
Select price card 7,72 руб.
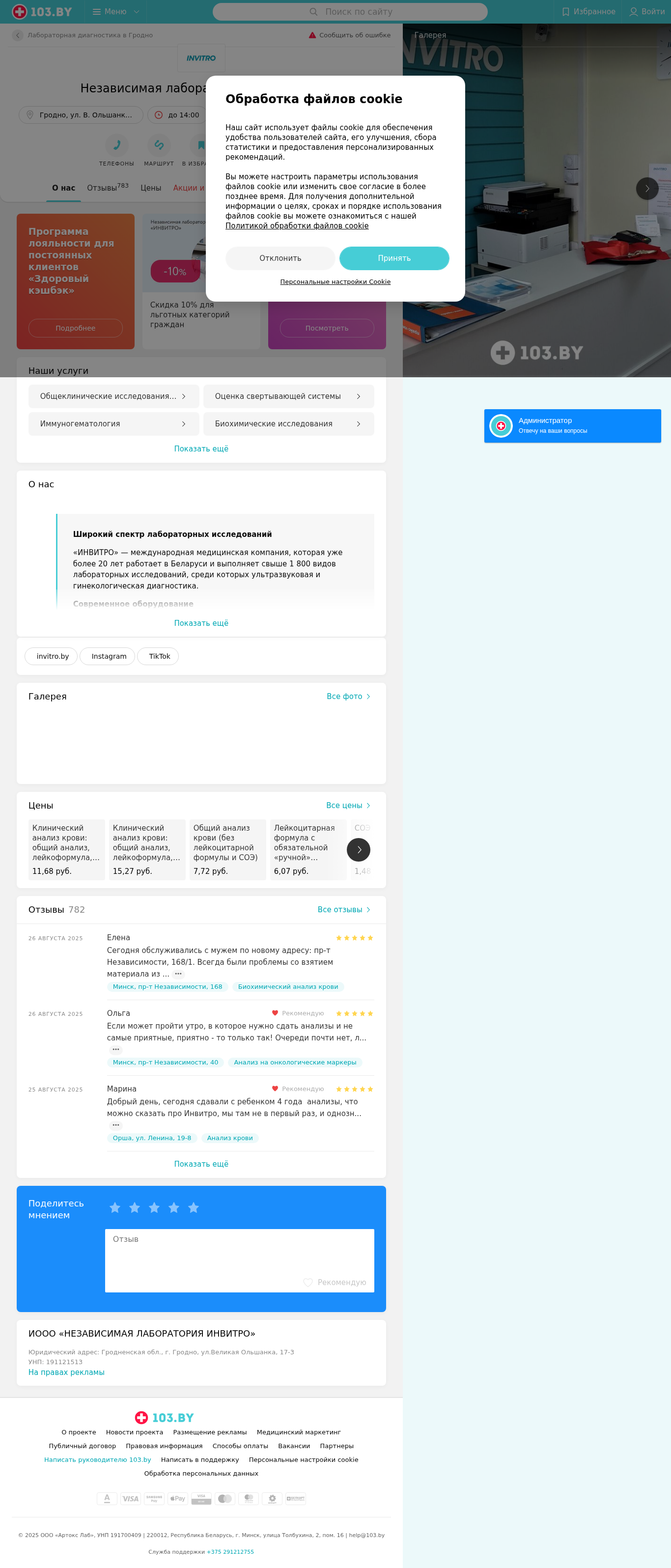coord(228,850)
